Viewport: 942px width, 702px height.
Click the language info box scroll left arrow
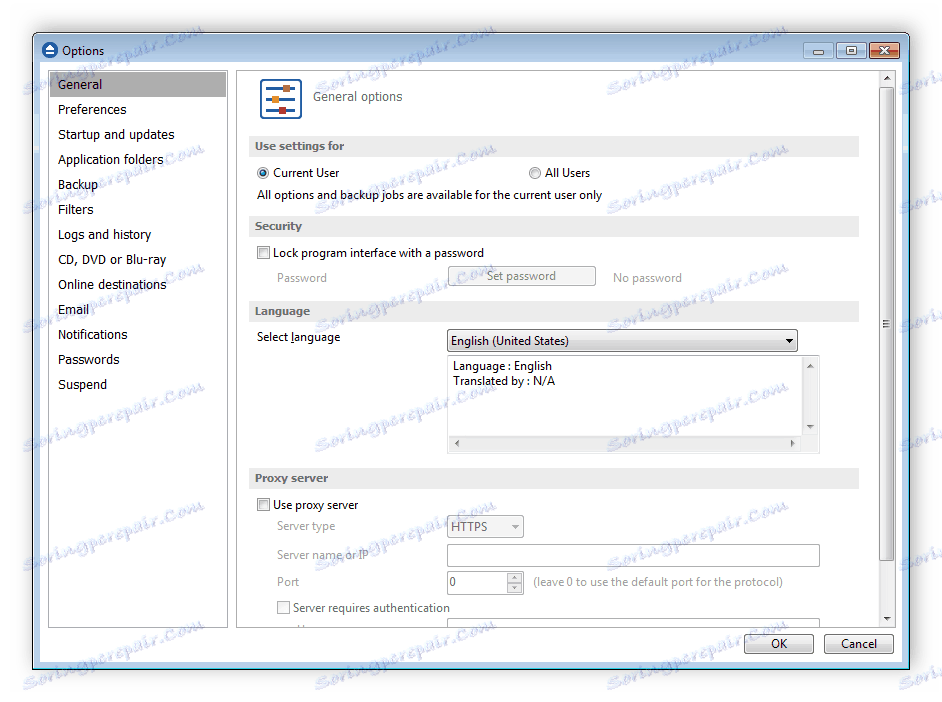coord(457,444)
